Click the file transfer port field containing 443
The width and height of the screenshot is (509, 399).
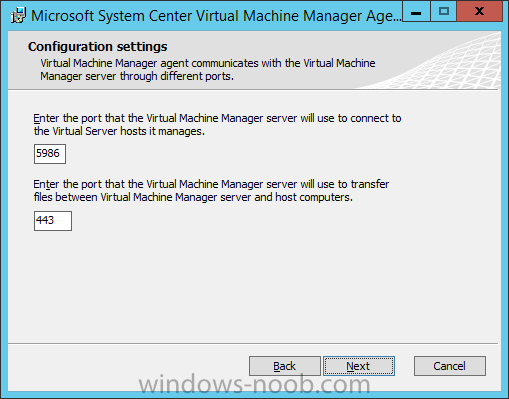[x=53, y=221]
